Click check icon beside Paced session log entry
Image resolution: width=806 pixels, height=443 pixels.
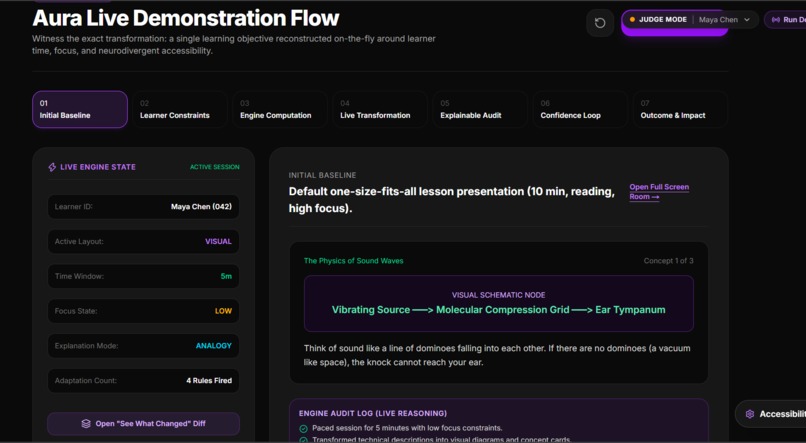point(303,428)
